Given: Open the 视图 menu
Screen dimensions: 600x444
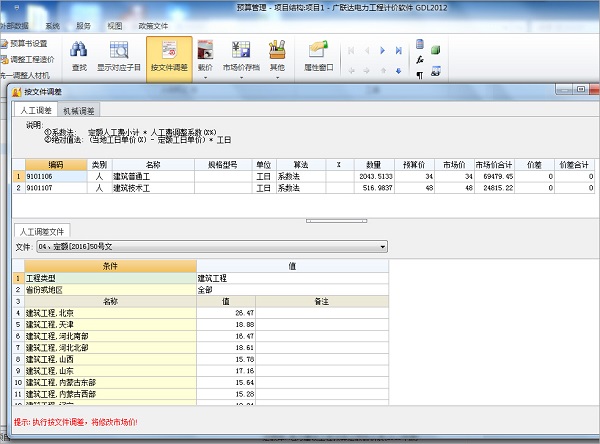Looking at the screenshot, I should 114,26.
